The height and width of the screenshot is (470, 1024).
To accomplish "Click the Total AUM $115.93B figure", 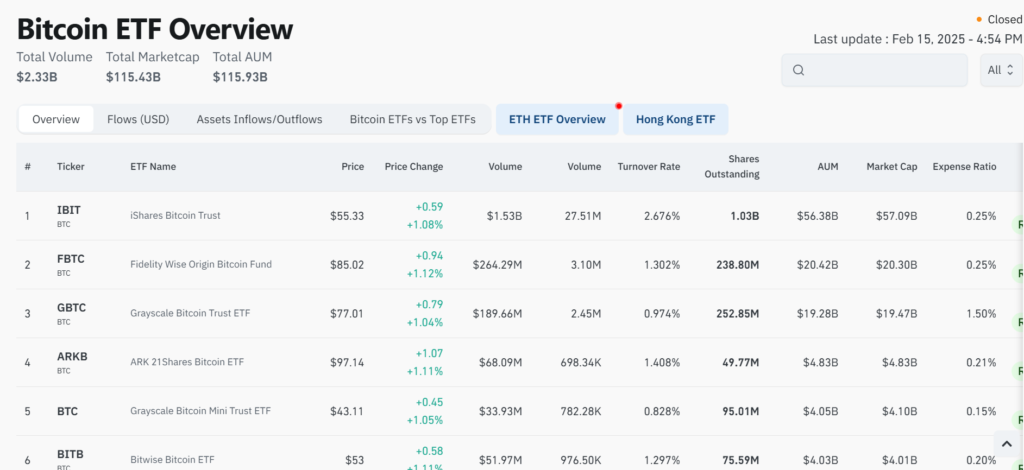I will click(240, 77).
